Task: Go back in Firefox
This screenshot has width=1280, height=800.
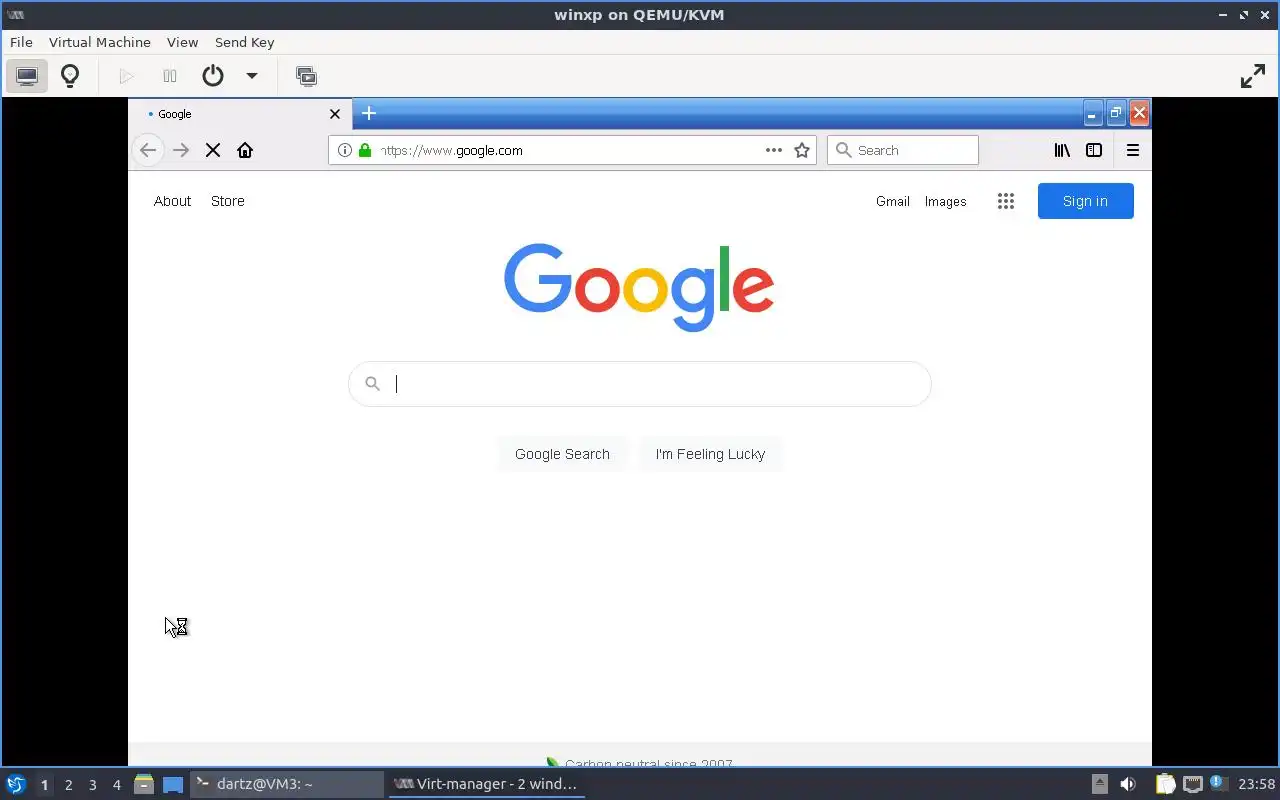Action: 148,150
